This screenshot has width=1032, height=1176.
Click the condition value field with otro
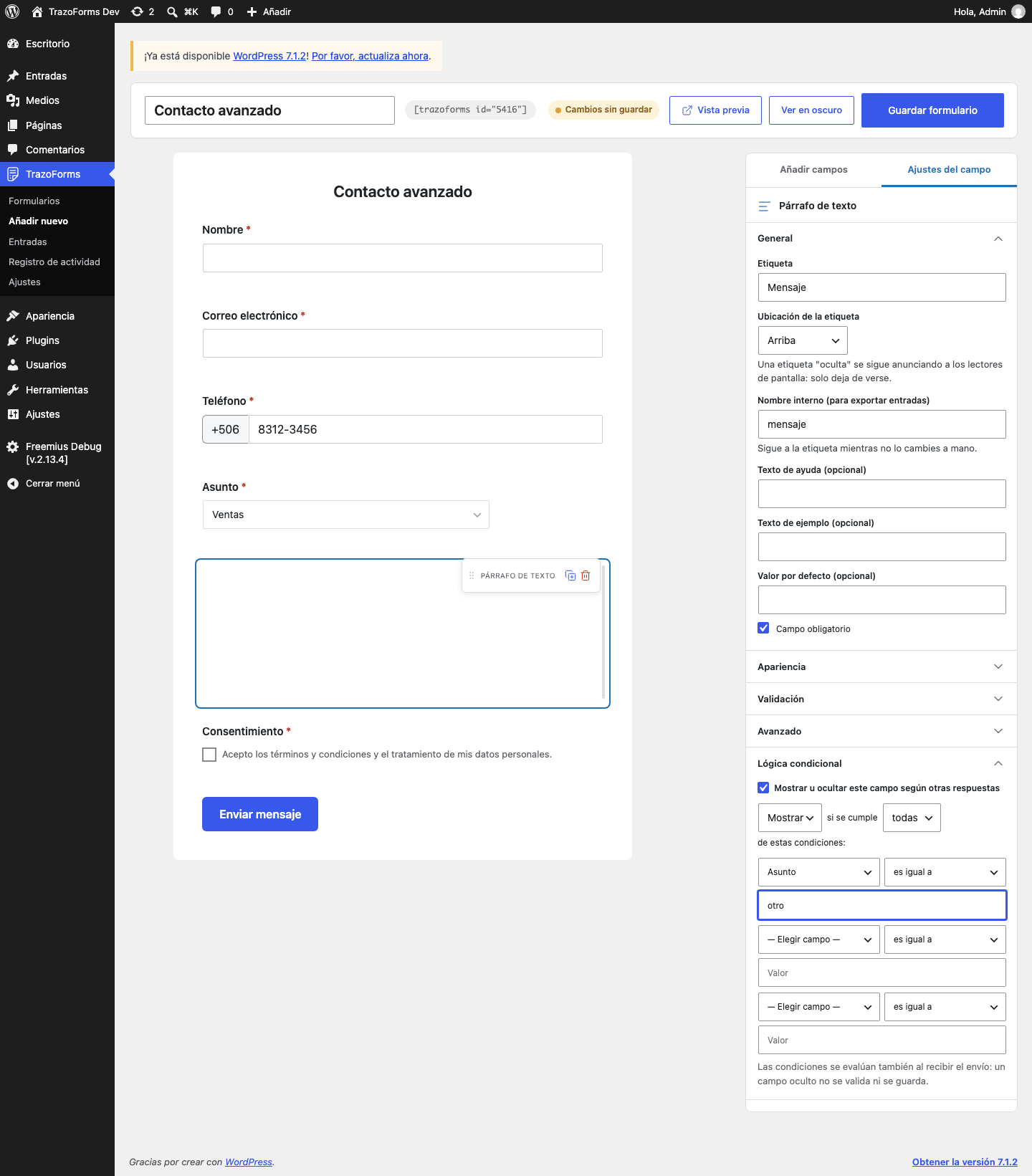click(881, 905)
